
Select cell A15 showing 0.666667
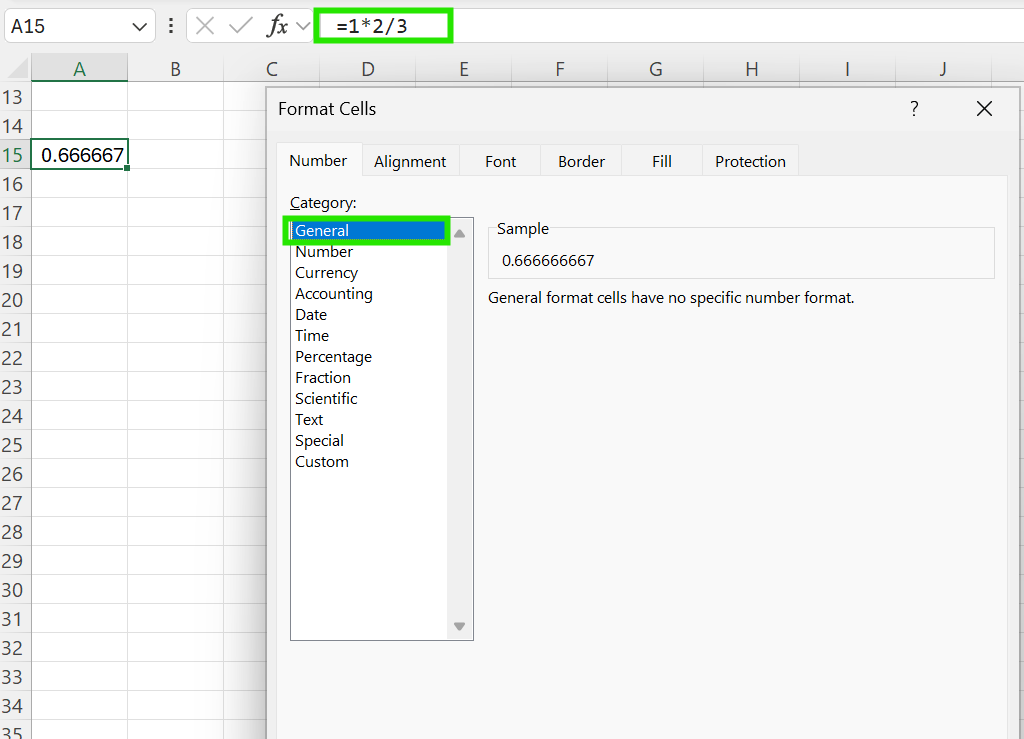pyautogui.click(x=79, y=154)
